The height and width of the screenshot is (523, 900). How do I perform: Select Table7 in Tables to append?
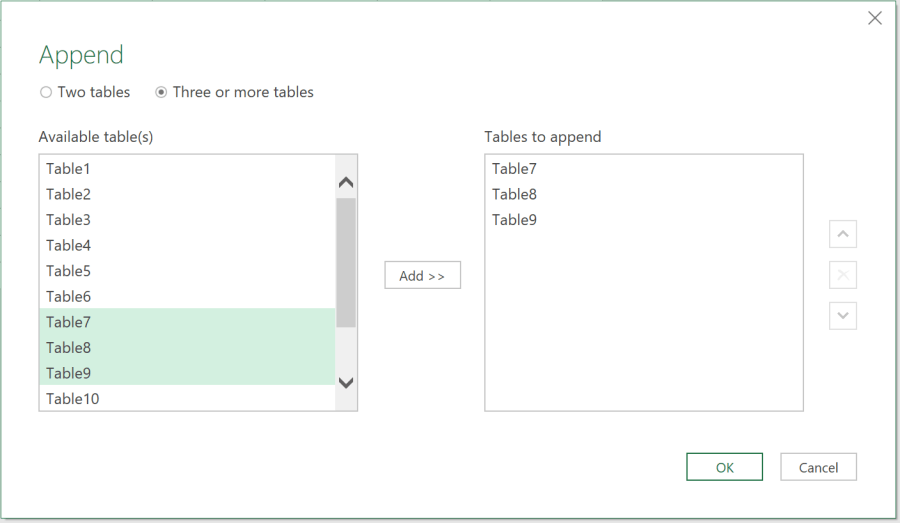tap(515, 168)
